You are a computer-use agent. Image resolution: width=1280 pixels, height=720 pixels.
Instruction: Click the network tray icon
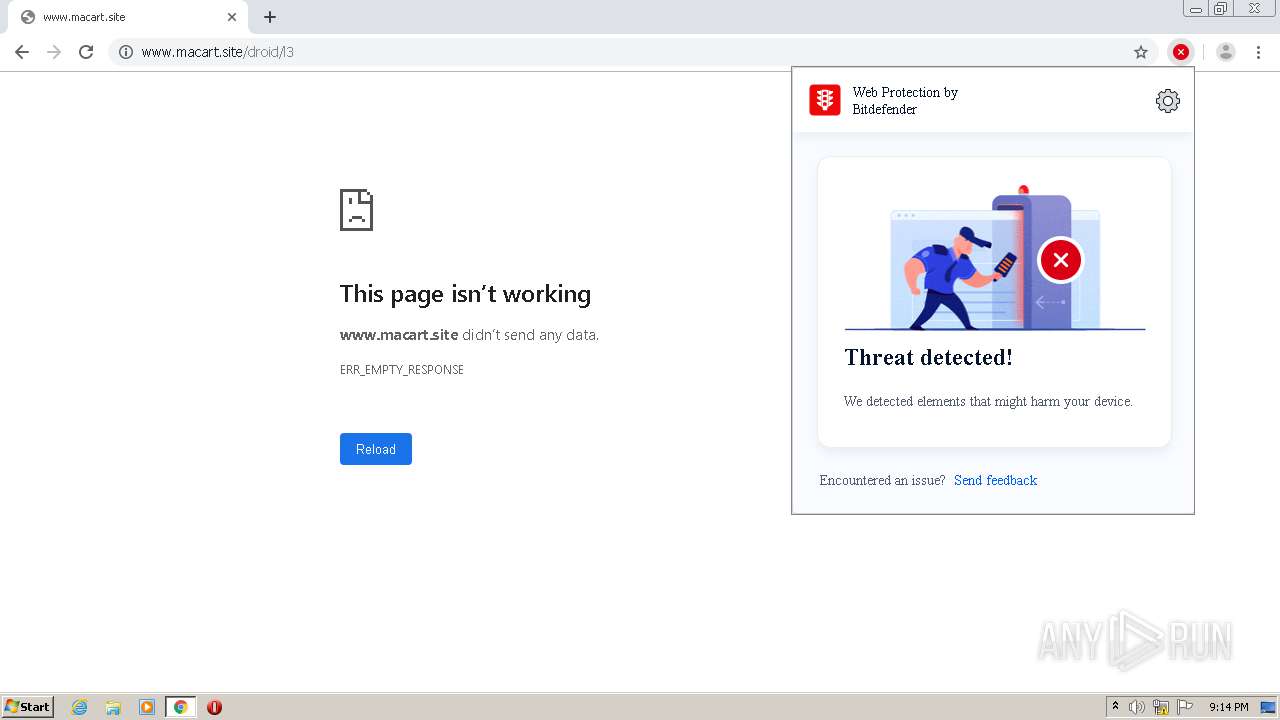click(x=1161, y=707)
